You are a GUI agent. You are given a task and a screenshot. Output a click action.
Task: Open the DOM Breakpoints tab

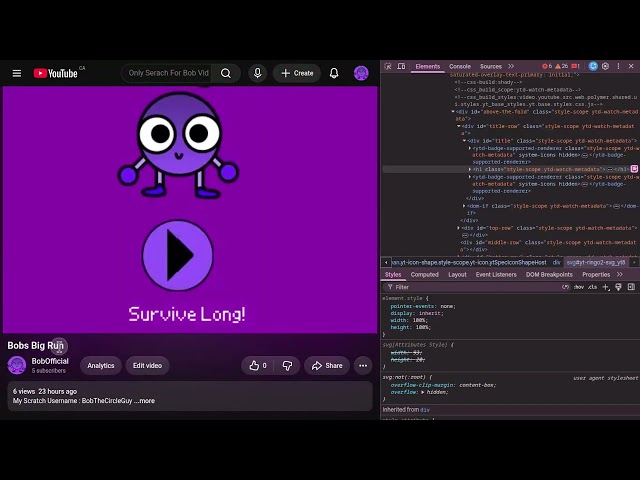pos(549,275)
